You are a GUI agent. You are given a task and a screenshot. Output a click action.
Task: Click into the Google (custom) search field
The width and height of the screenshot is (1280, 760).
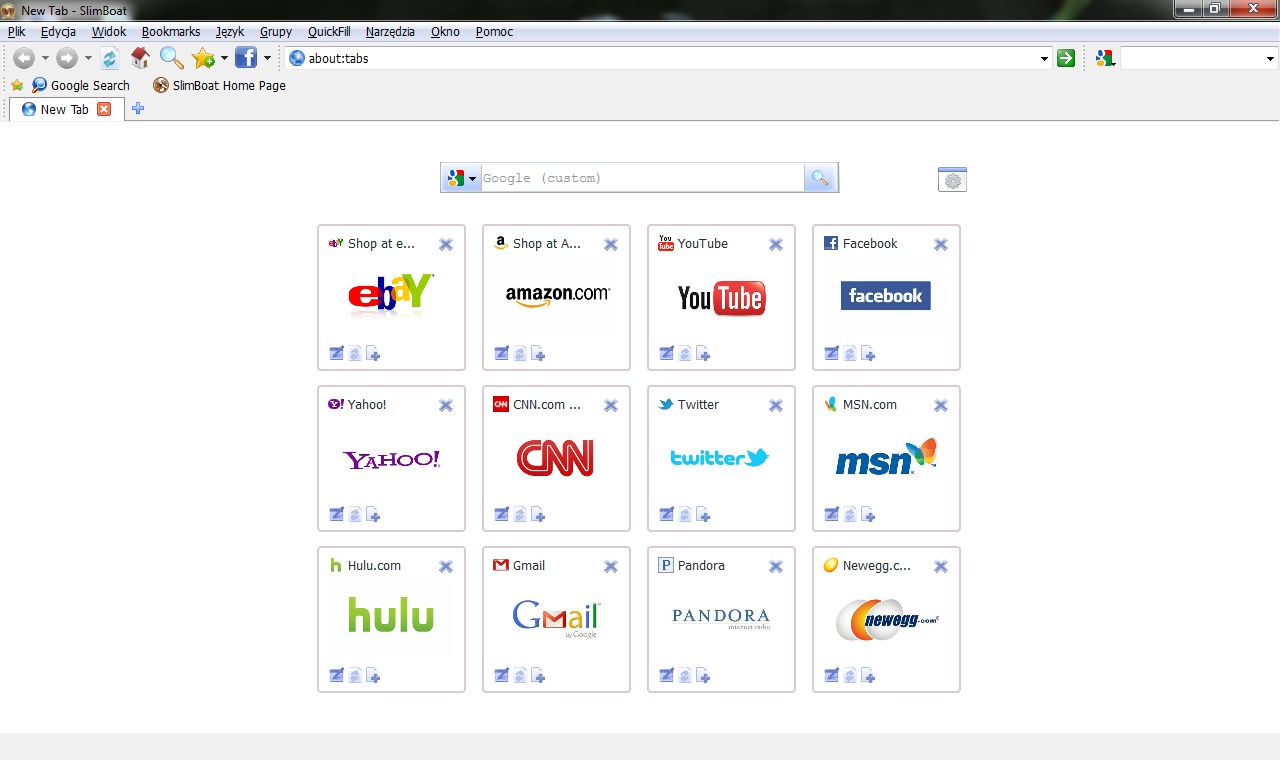pyautogui.click(x=641, y=178)
